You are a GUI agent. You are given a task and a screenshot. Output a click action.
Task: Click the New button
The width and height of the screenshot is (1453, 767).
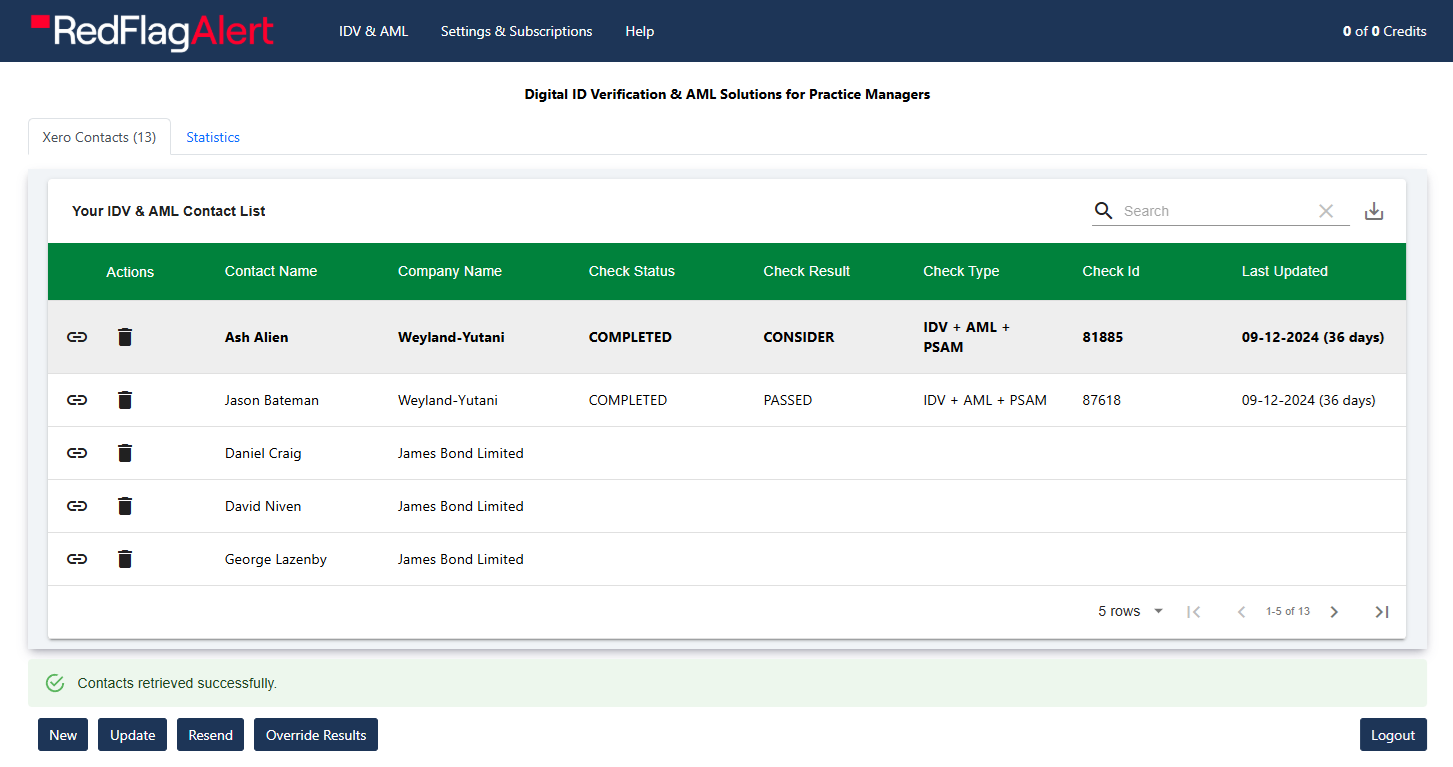(x=63, y=735)
